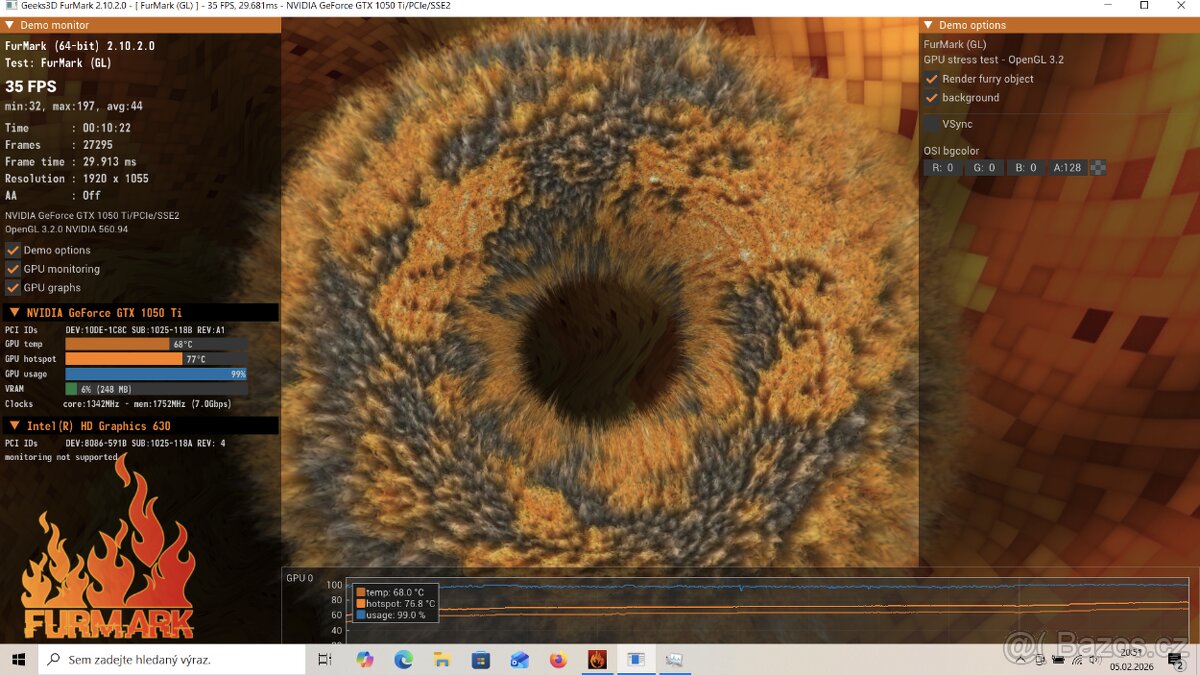Image resolution: width=1200 pixels, height=675 pixels.
Task: Collapse the Demo monitor panel
Action: click(9, 25)
